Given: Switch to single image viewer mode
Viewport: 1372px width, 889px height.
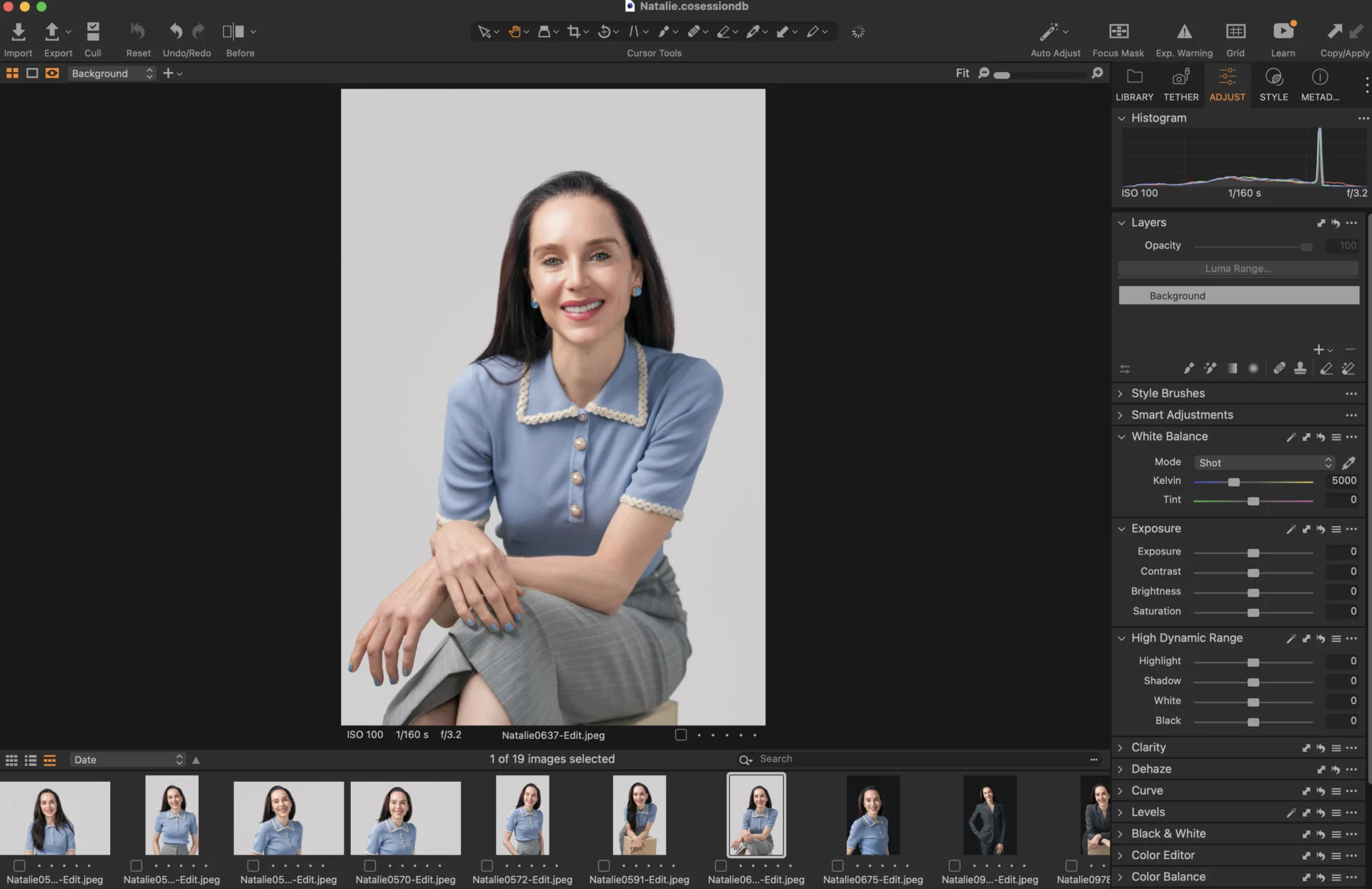Looking at the screenshot, I should pos(32,73).
